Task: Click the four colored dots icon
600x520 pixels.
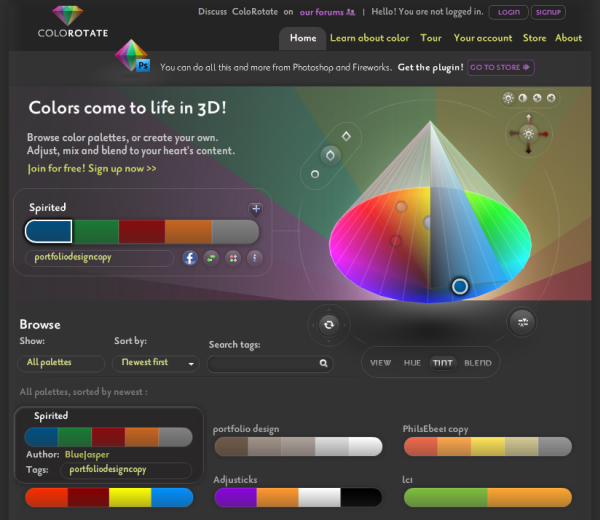Action: [233, 258]
